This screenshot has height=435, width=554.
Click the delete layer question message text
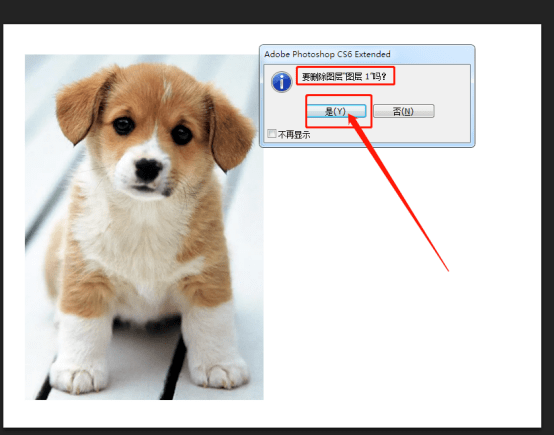tap(344, 77)
